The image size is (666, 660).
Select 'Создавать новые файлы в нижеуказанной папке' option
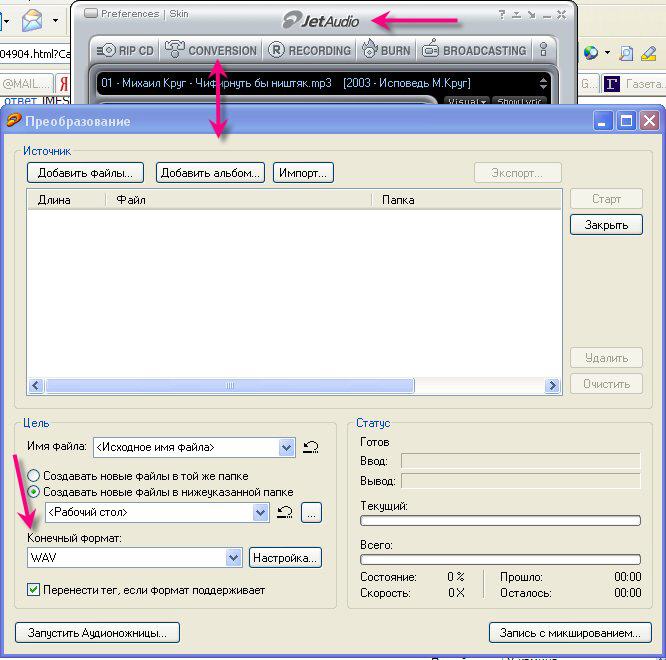[x=34, y=492]
